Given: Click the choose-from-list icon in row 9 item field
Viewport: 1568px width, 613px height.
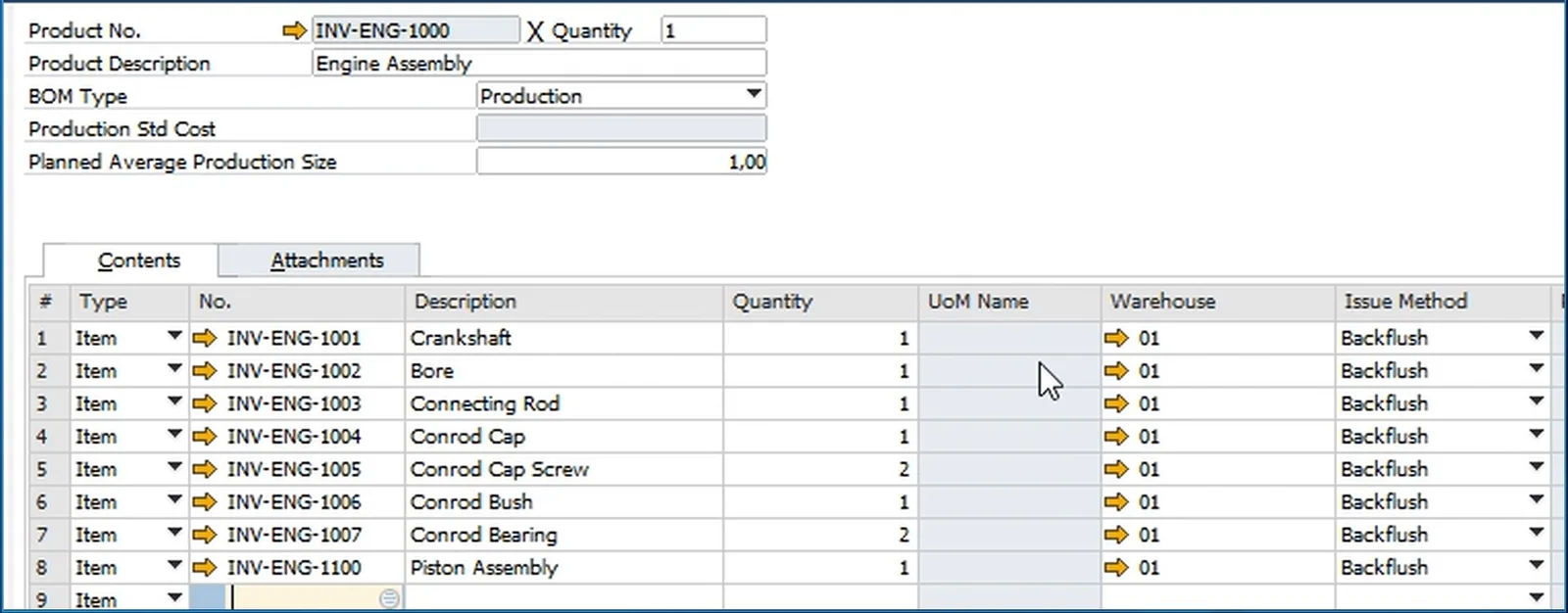Looking at the screenshot, I should click(389, 598).
